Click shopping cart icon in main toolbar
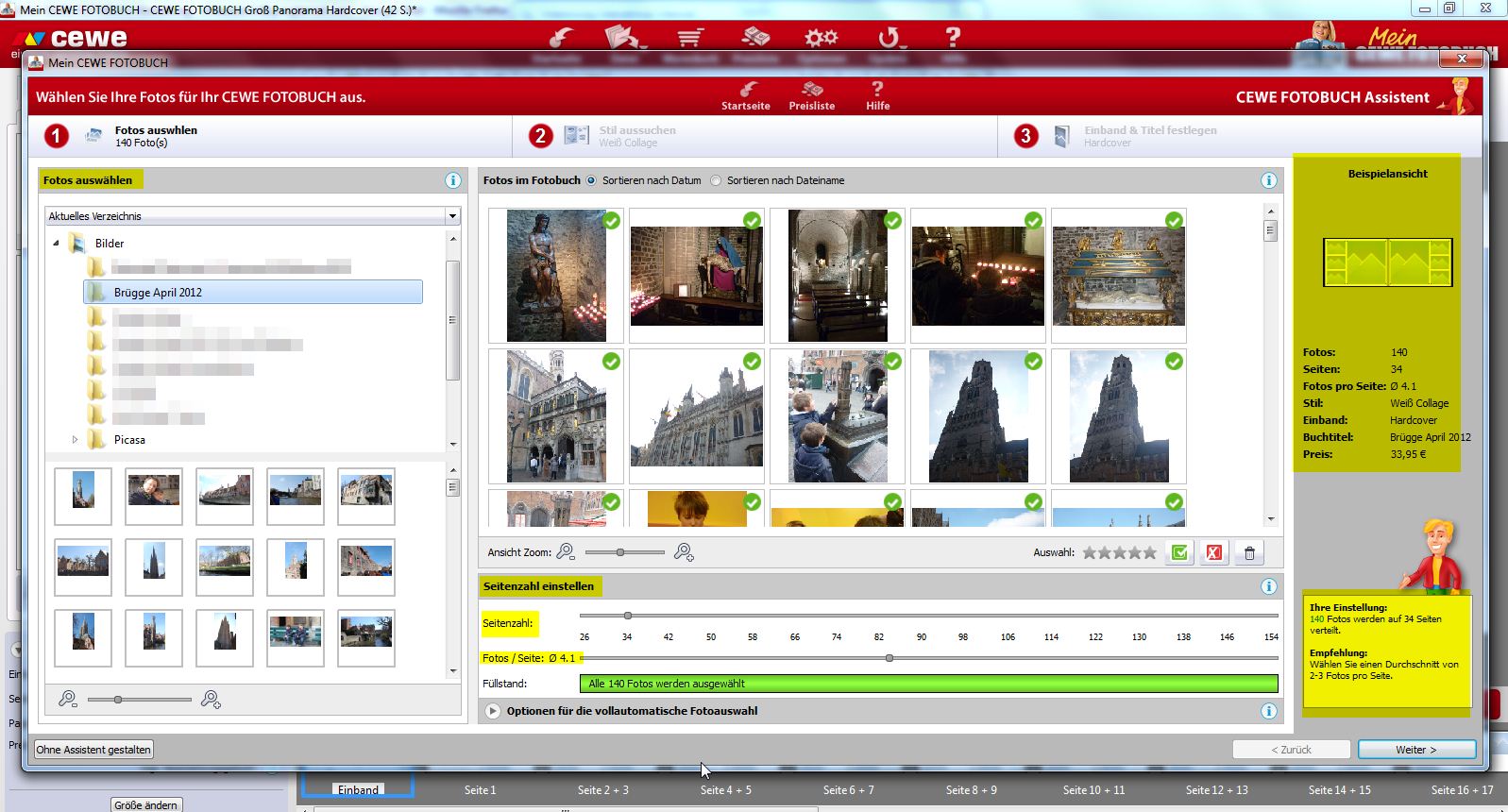Viewport: 1508px width, 812px height. pyautogui.click(x=690, y=38)
